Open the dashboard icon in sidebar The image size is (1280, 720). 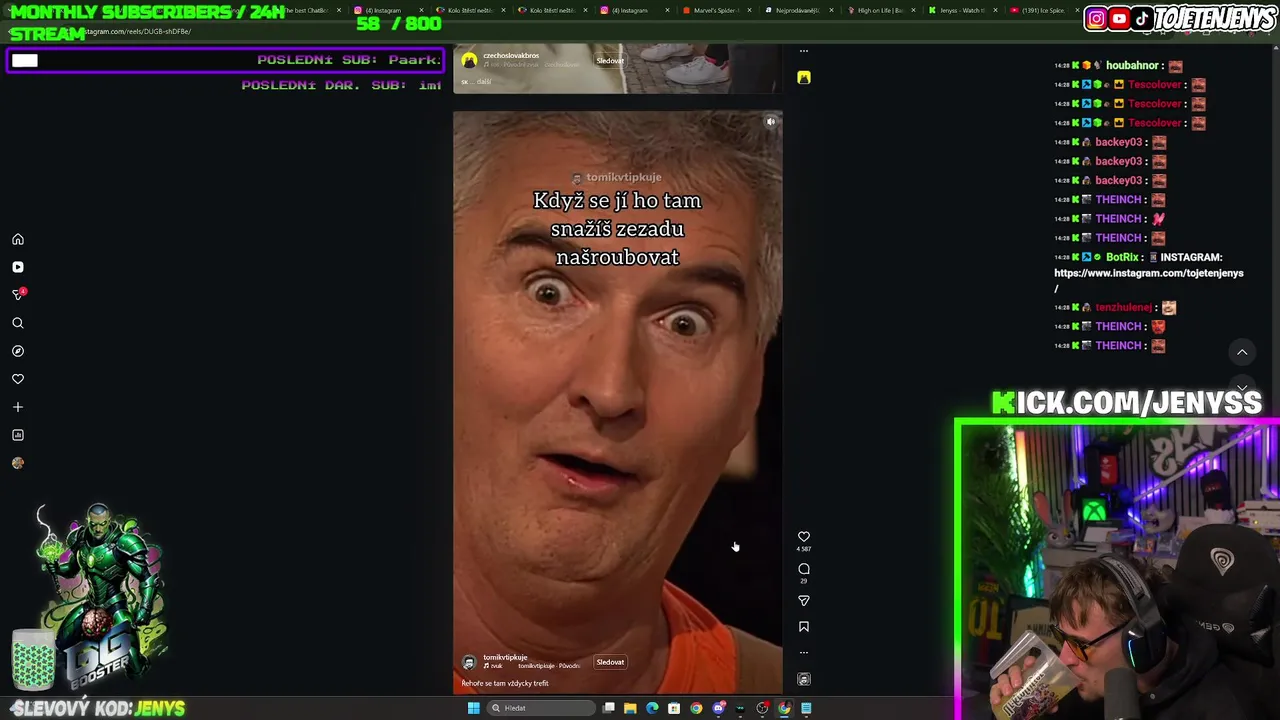click(18, 436)
